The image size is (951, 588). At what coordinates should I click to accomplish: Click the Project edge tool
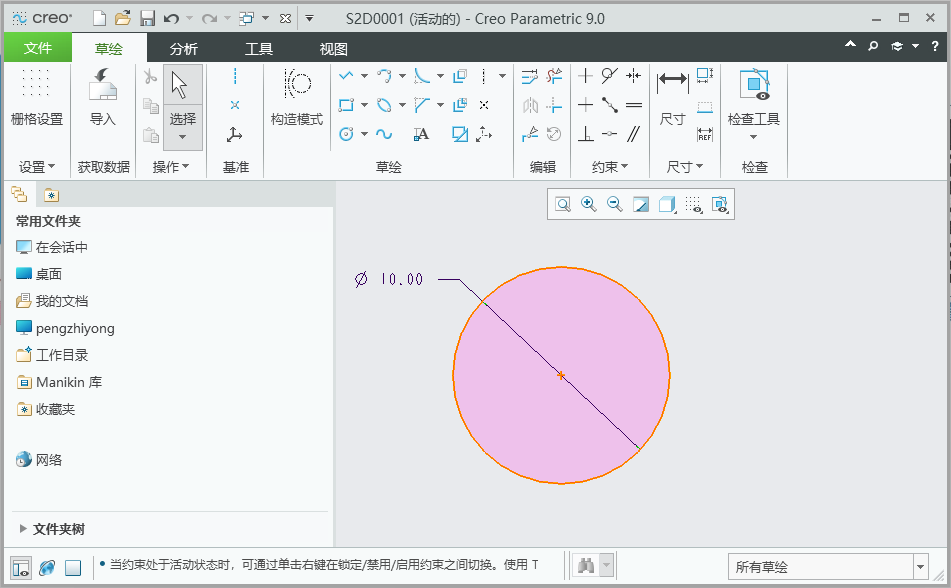pyautogui.click(x=460, y=134)
